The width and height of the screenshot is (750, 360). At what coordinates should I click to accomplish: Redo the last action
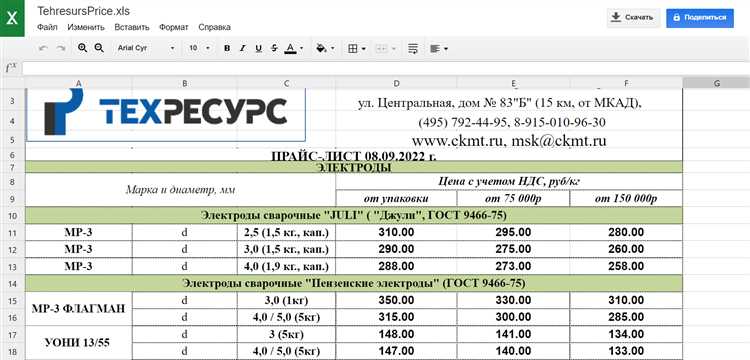61,48
